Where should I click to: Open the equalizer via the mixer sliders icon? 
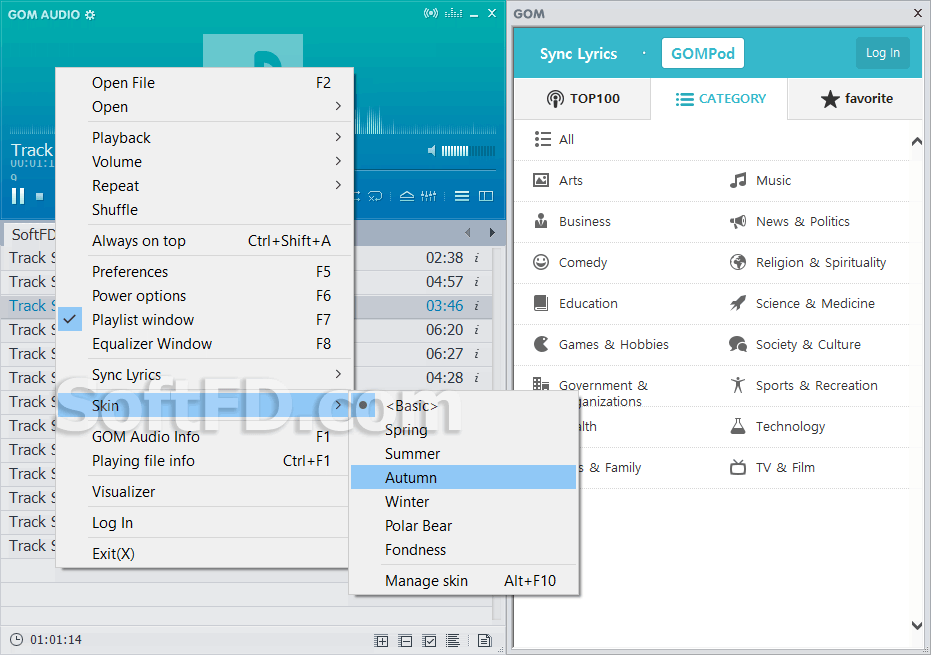429,196
